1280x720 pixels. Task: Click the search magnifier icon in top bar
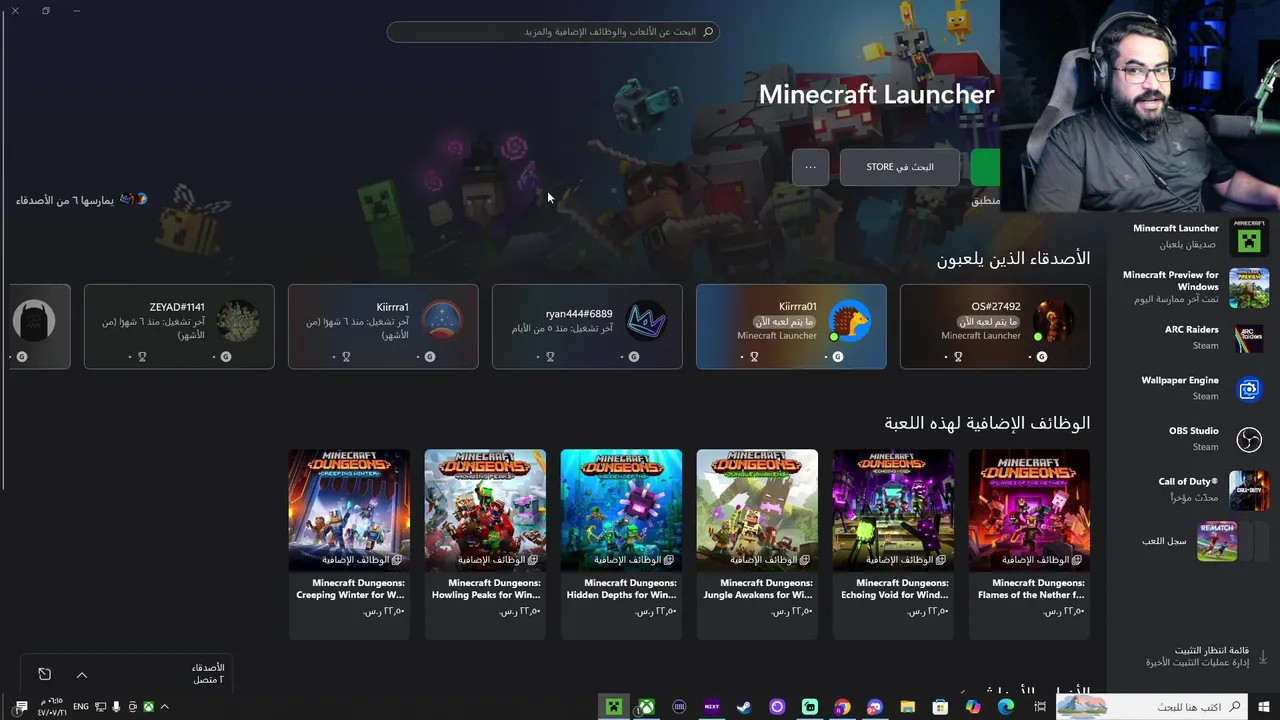coord(708,32)
